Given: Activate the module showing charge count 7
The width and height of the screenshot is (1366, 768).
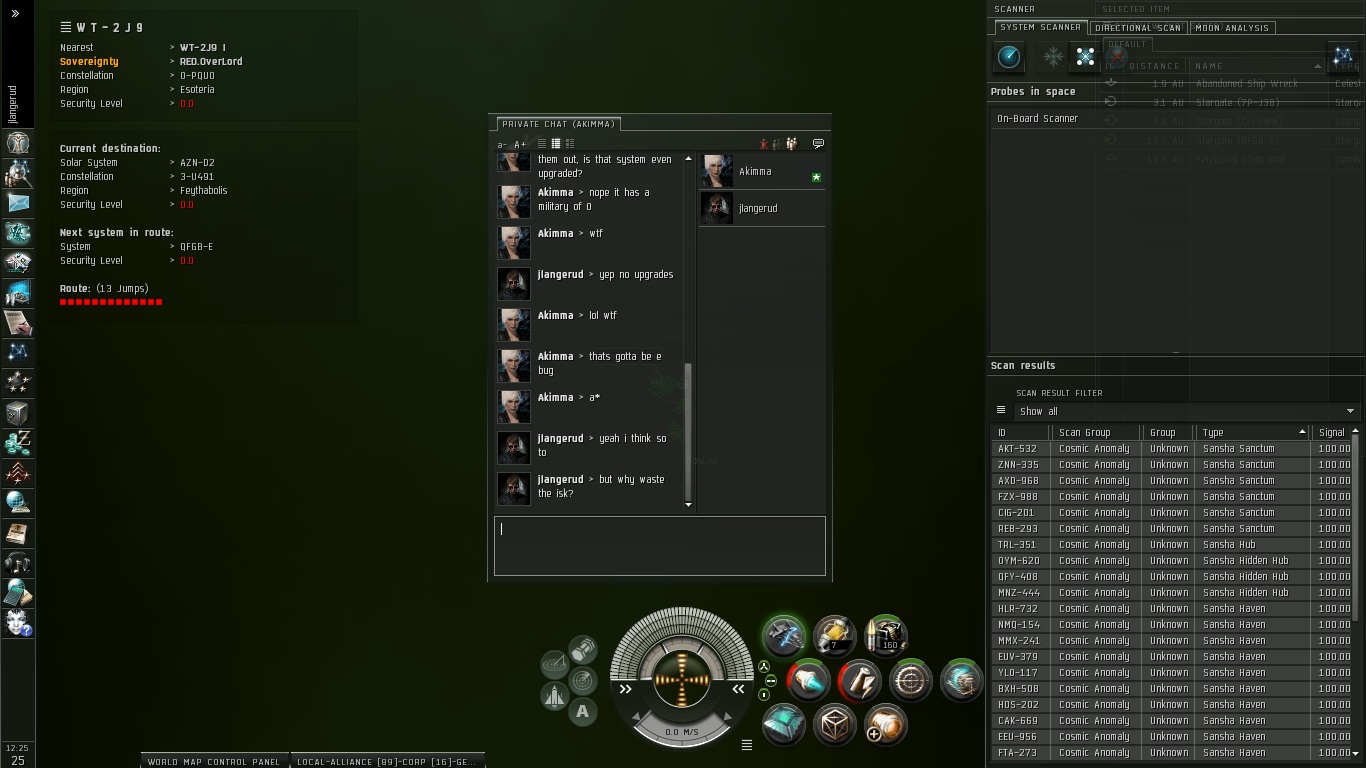Looking at the screenshot, I should pos(834,634).
